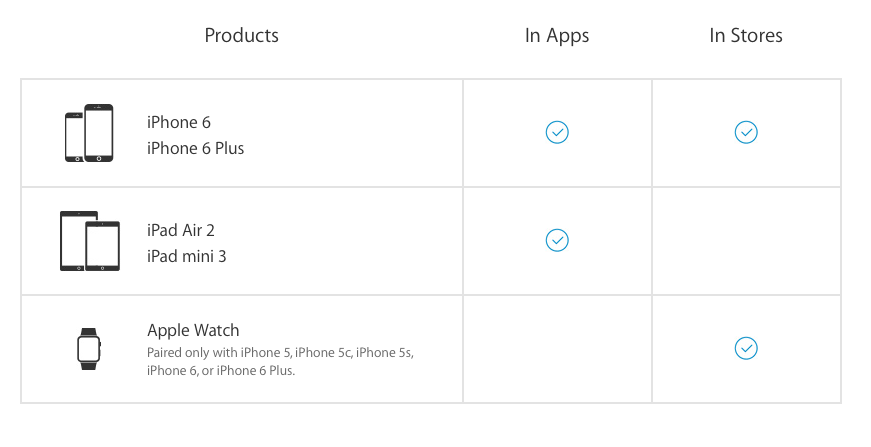Click iPhone 6 In Stores checkmark

[x=746, y=132]
